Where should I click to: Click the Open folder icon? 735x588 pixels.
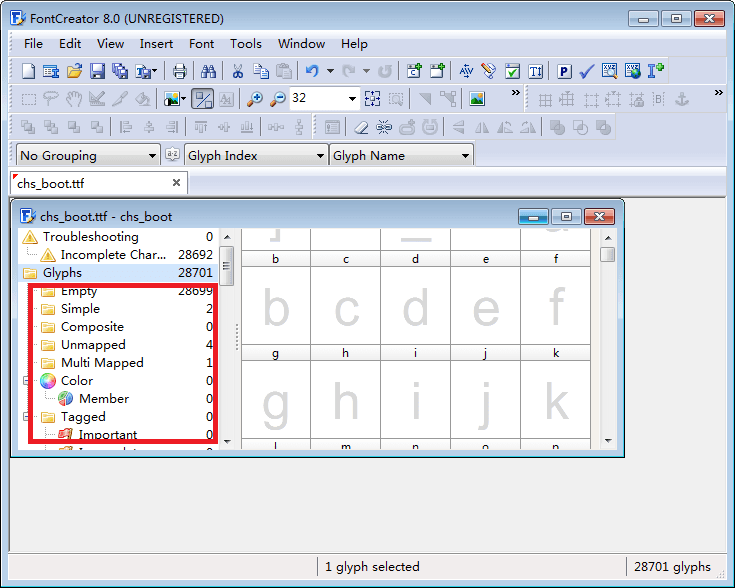75,71
